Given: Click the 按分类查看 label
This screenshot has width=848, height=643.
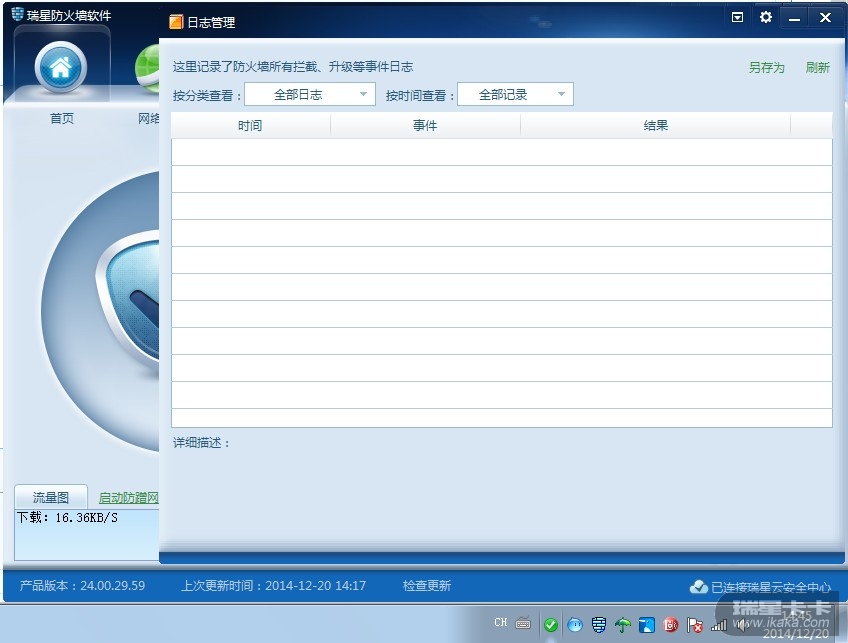Looking at the screenshot, I should pyautogui.click(x=207, y=96).
